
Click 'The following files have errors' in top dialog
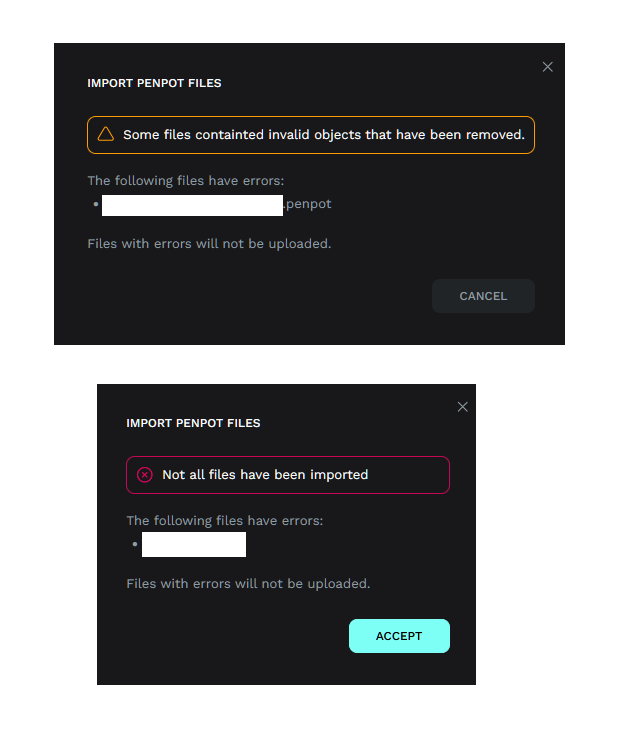tap(186, 181)
